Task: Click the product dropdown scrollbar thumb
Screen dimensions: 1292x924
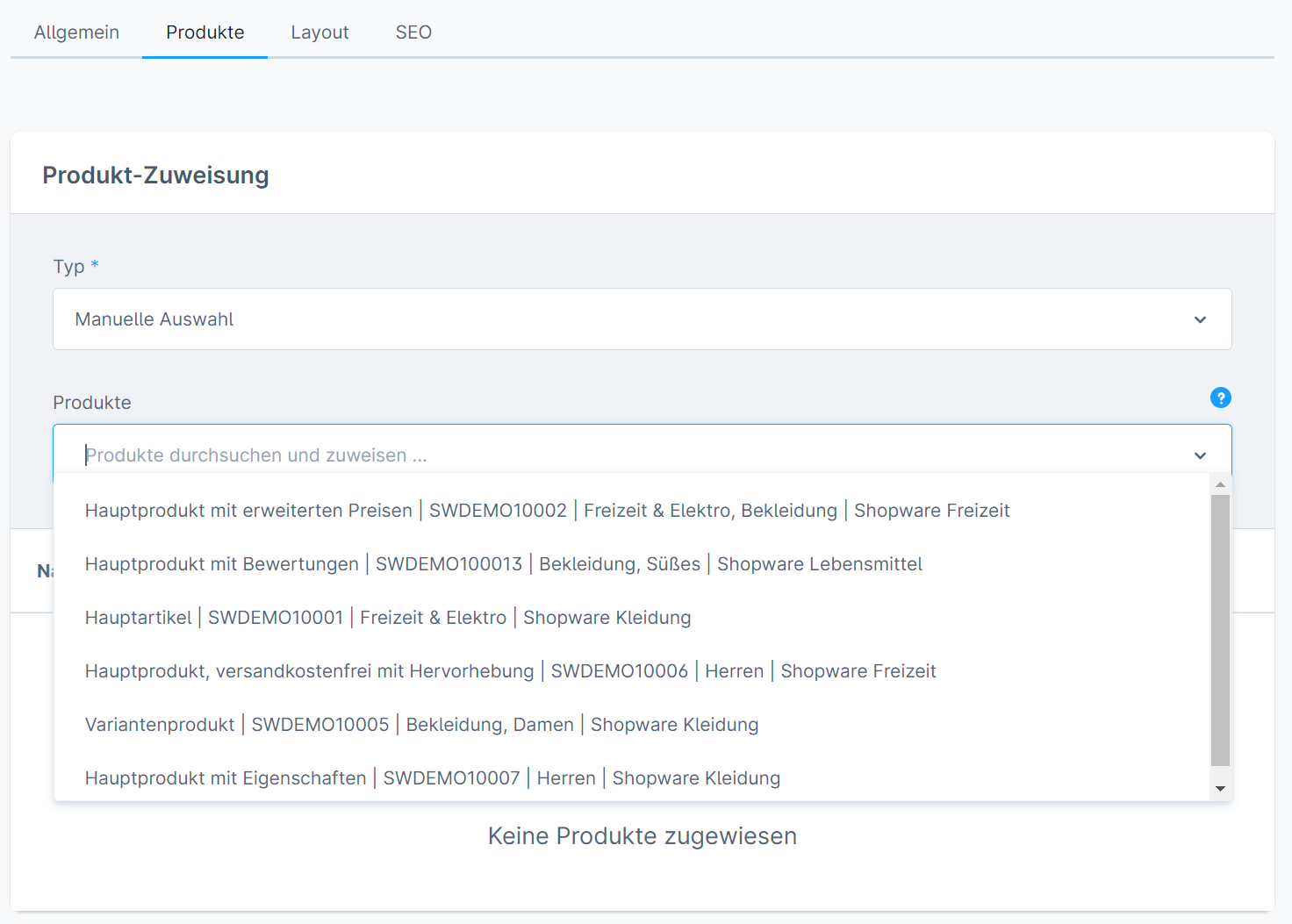Action: pos(1220,631)
